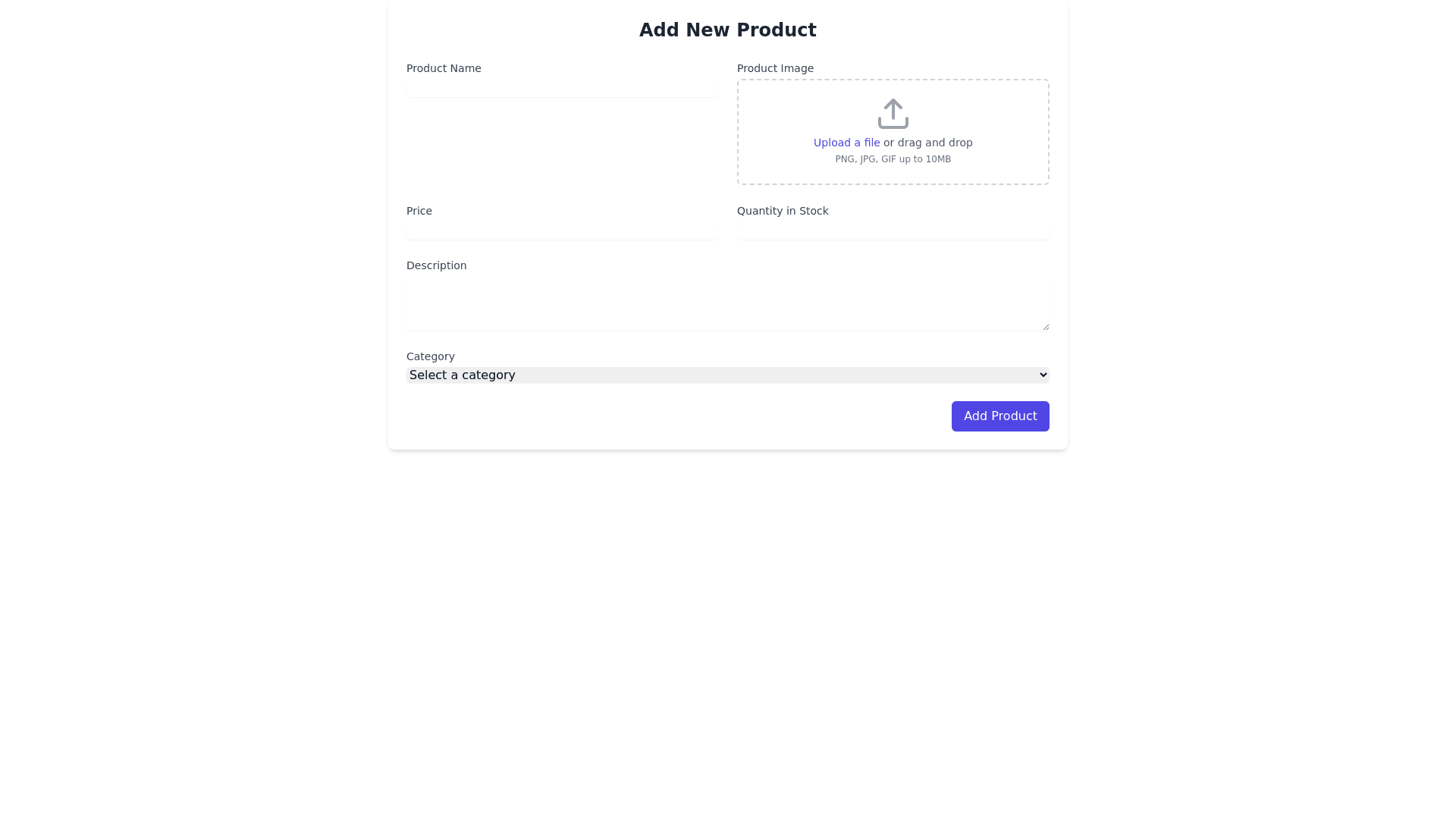Click the Category dropdown chevron arrow
Image resolution: width=1456 pixels, height=819 pixels.
tap(1043, 375)
